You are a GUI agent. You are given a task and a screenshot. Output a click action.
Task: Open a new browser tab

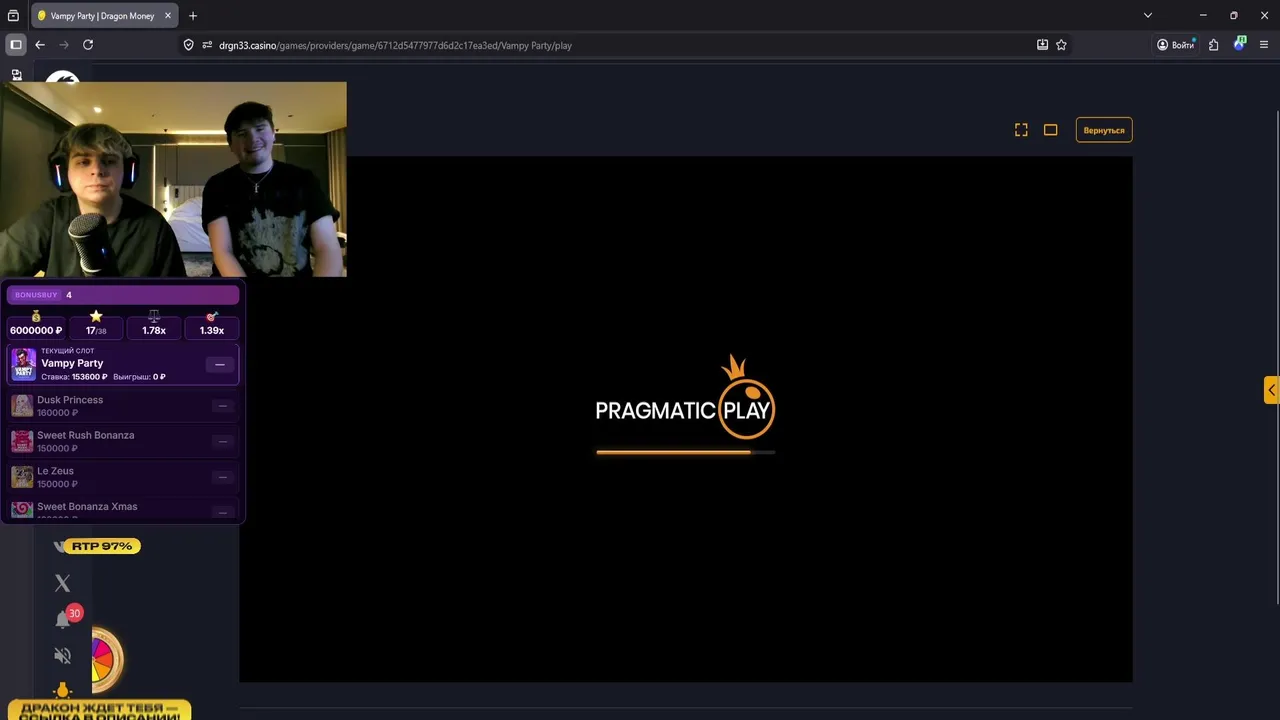pyautogui.click(x=193, y=16)
